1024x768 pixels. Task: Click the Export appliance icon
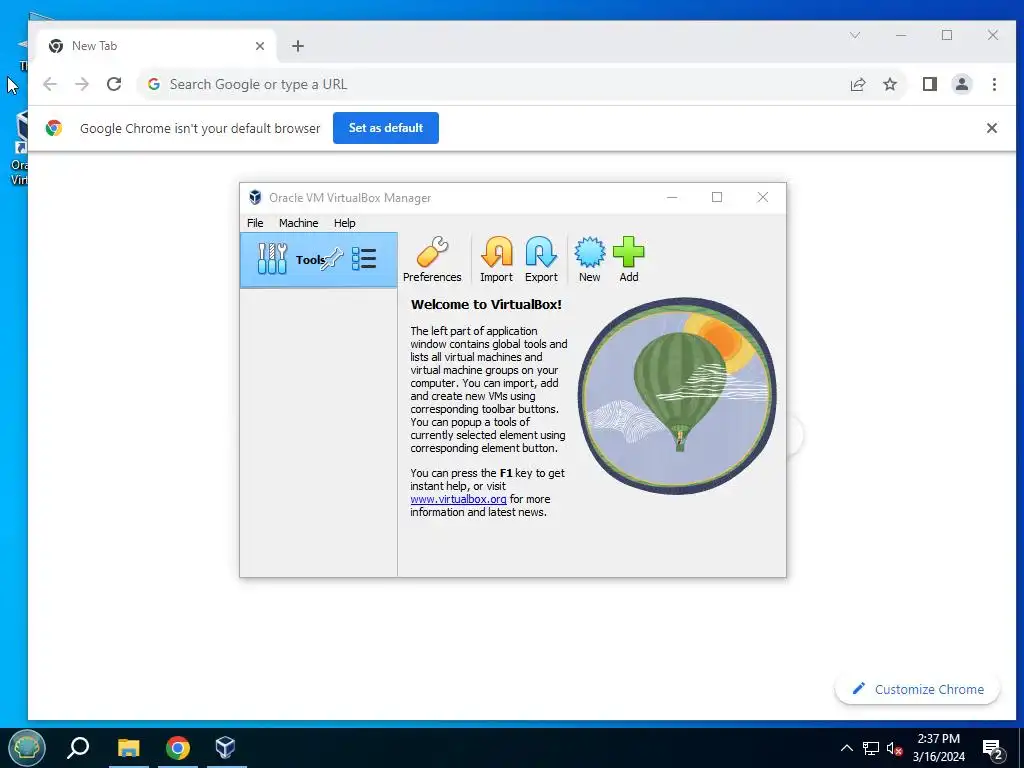click(541, 259)
